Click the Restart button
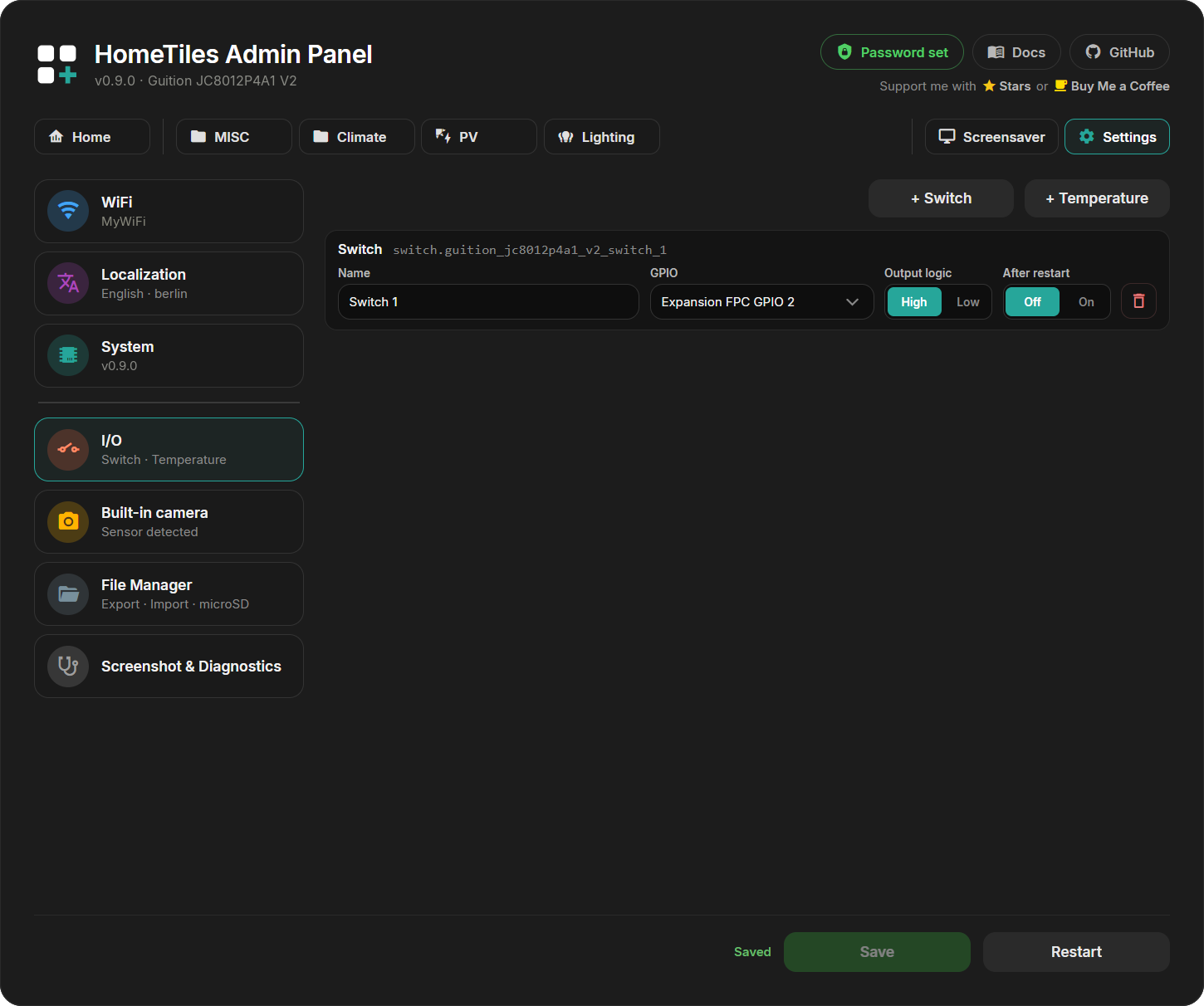This screenshot has height=1006, width=1204. 1076,952
